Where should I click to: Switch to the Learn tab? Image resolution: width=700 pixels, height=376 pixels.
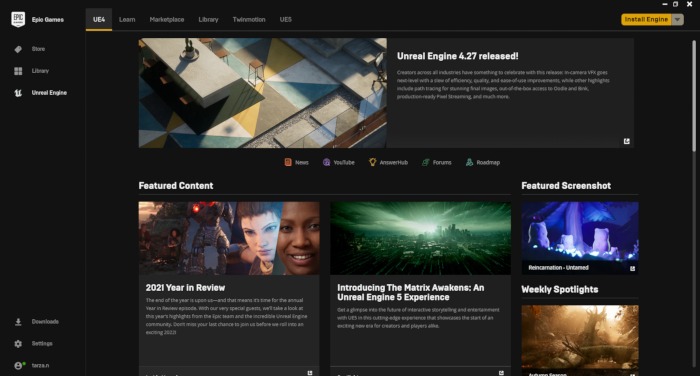pyautogui.click(x=127, y=20)
